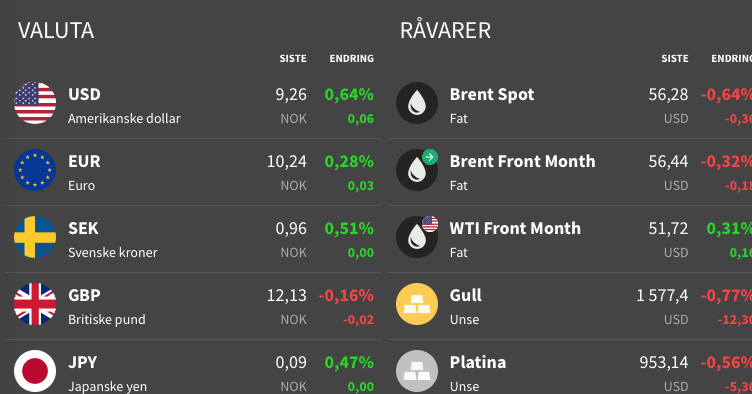Screen dimensions: 752x394
Task: Click the Gull price 1 577,4
Action: coord(662,296)
